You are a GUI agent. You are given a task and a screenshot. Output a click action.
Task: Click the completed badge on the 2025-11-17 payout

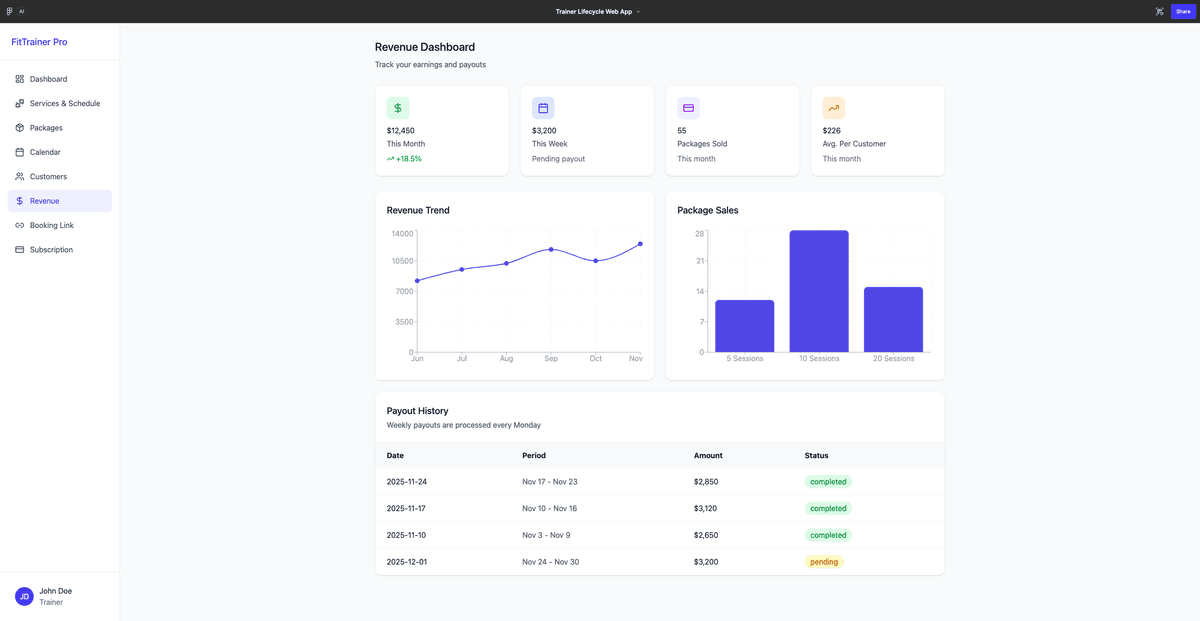[828, 508]
